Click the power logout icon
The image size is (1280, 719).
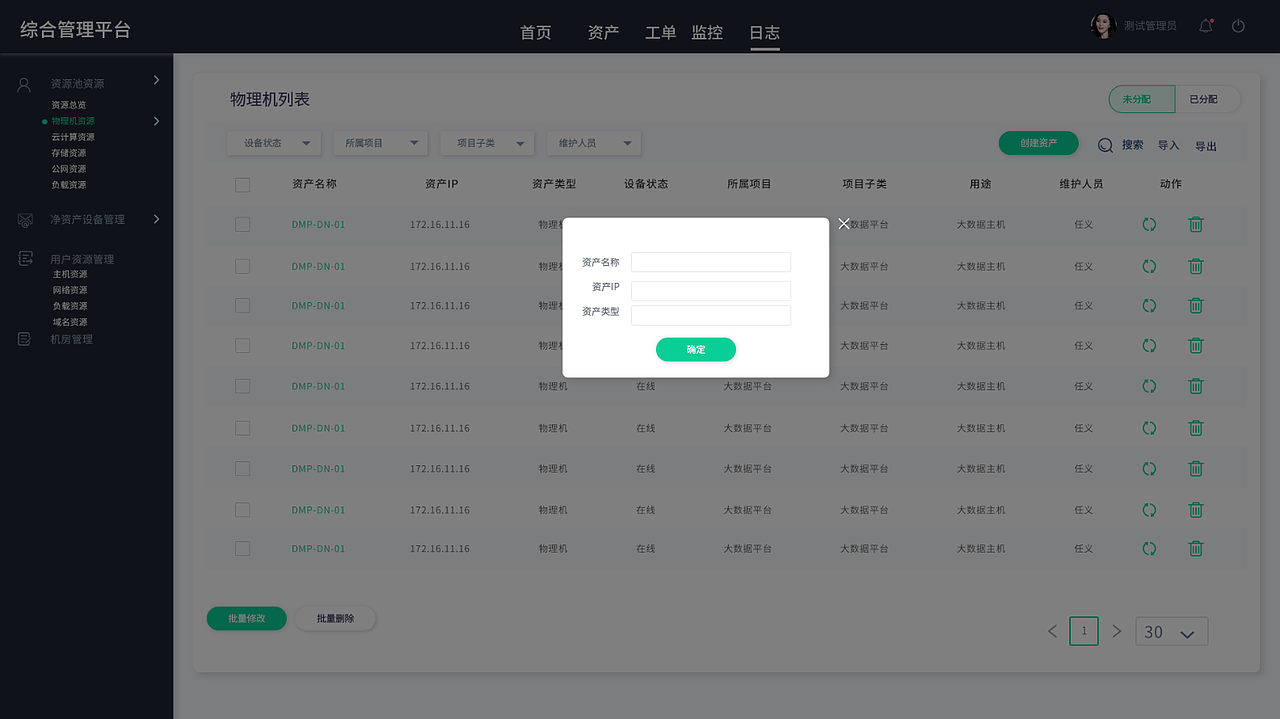click(1241, 26)
